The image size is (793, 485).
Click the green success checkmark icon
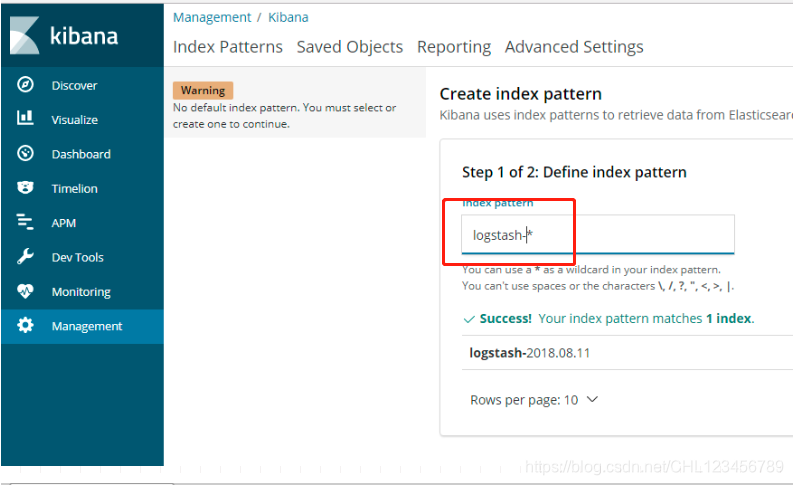click(x=469, y=319)
